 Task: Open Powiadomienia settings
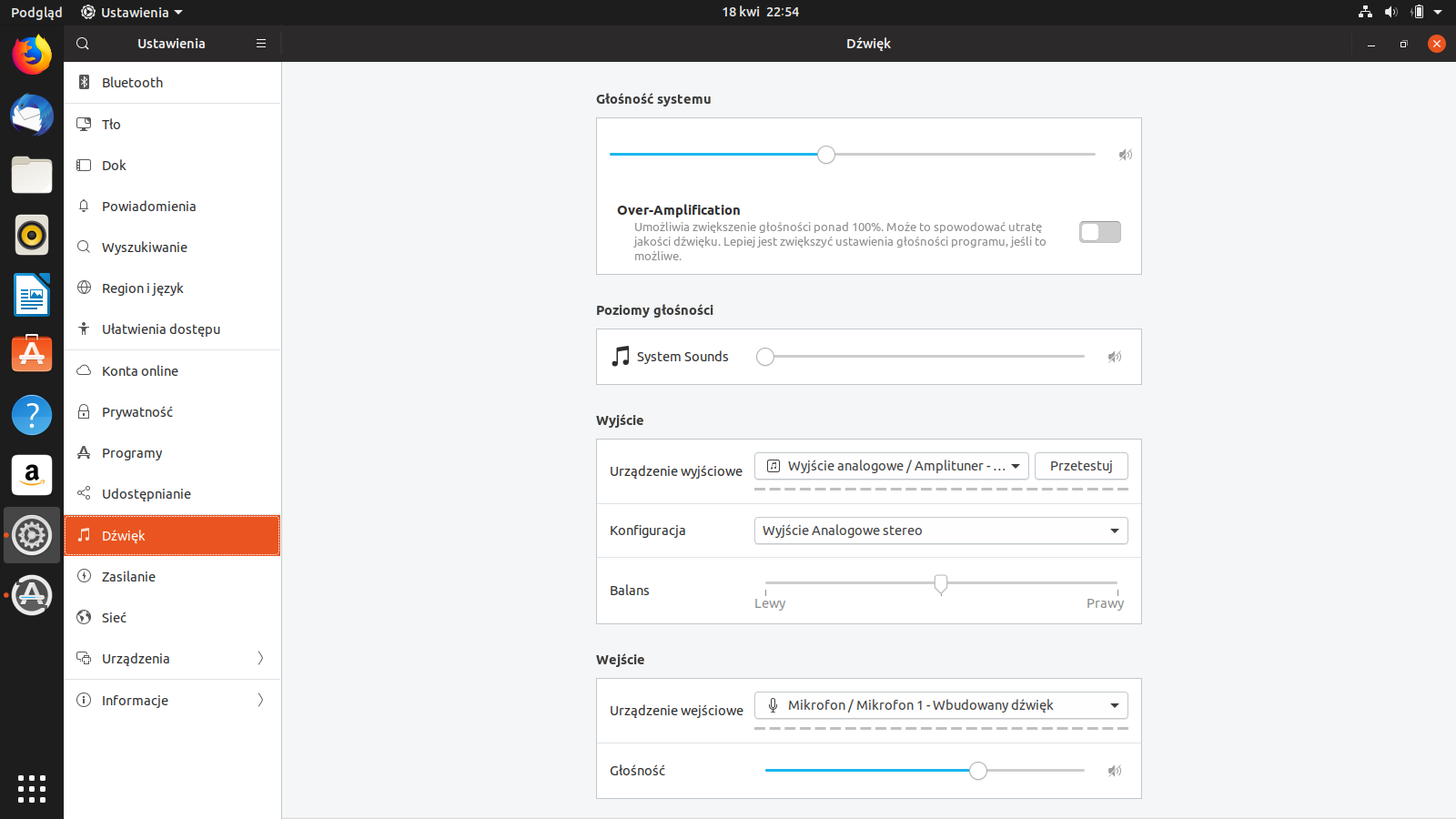tap(172, 207)
